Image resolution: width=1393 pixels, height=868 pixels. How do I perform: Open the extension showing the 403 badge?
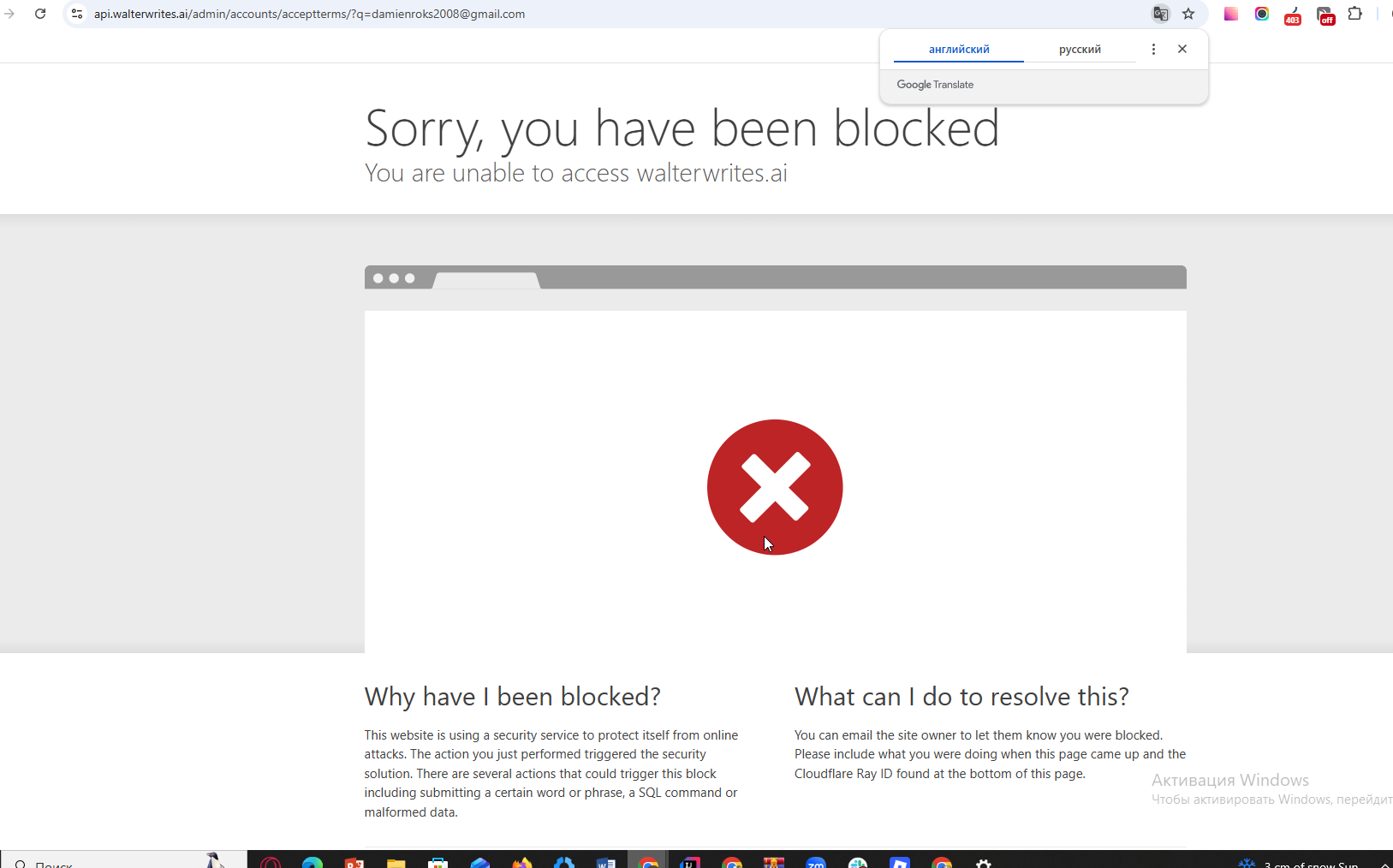click(x=1293, y=15)
